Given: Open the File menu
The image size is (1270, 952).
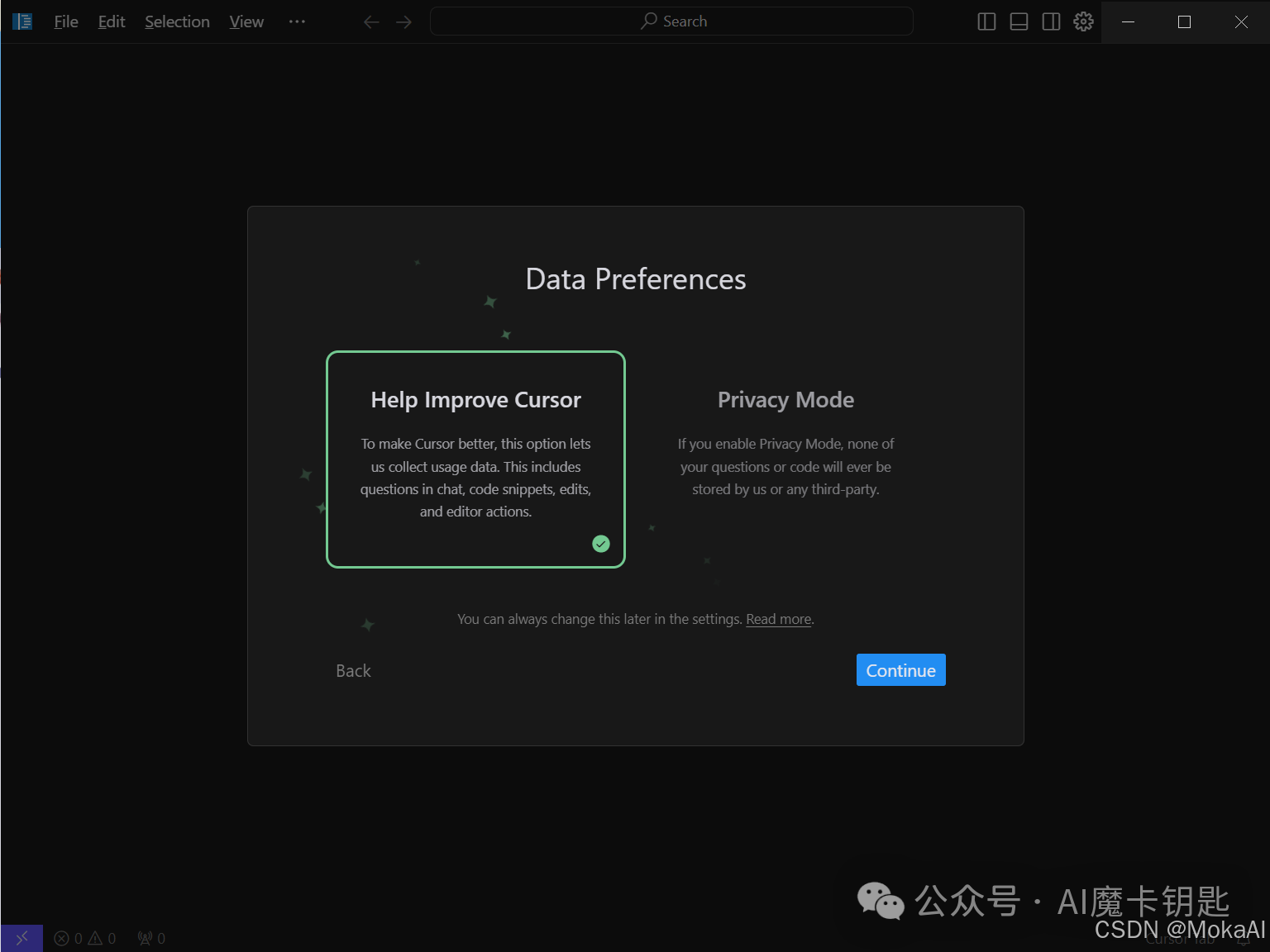Looking at the screenshot, I should [66, 21].
